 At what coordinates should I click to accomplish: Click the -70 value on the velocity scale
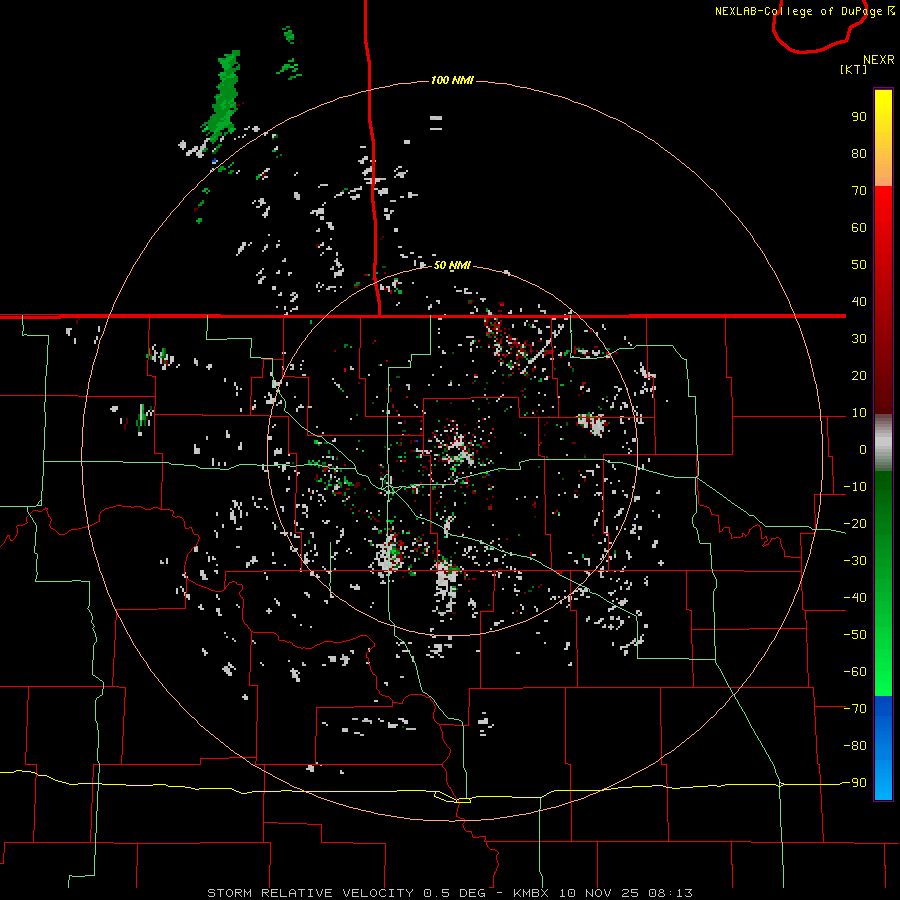pos(855,709)
